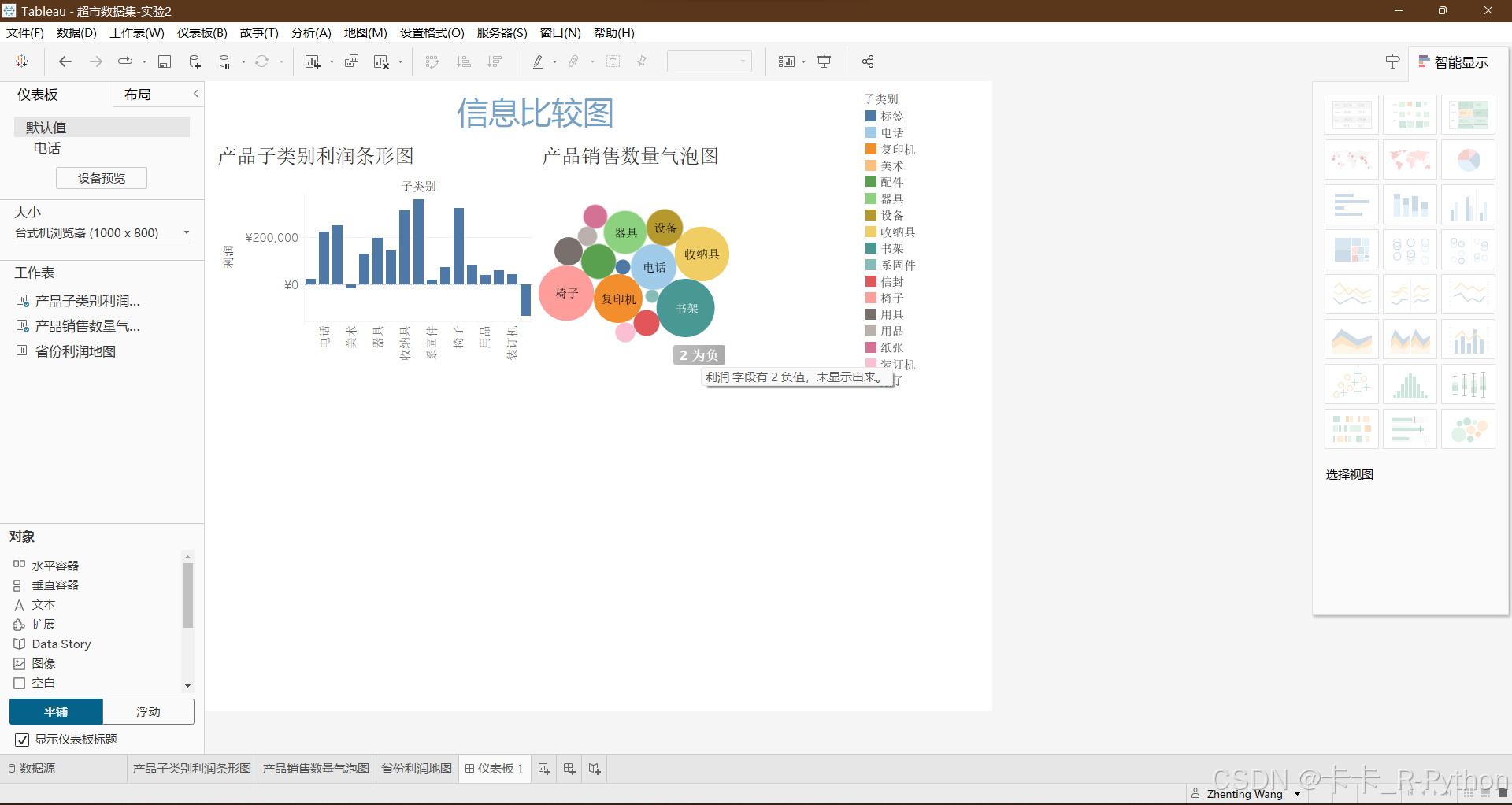Screen dimensions: 1512x805
Task: Click the '2 为负' negative values indicator
Action: pos(699,355)
